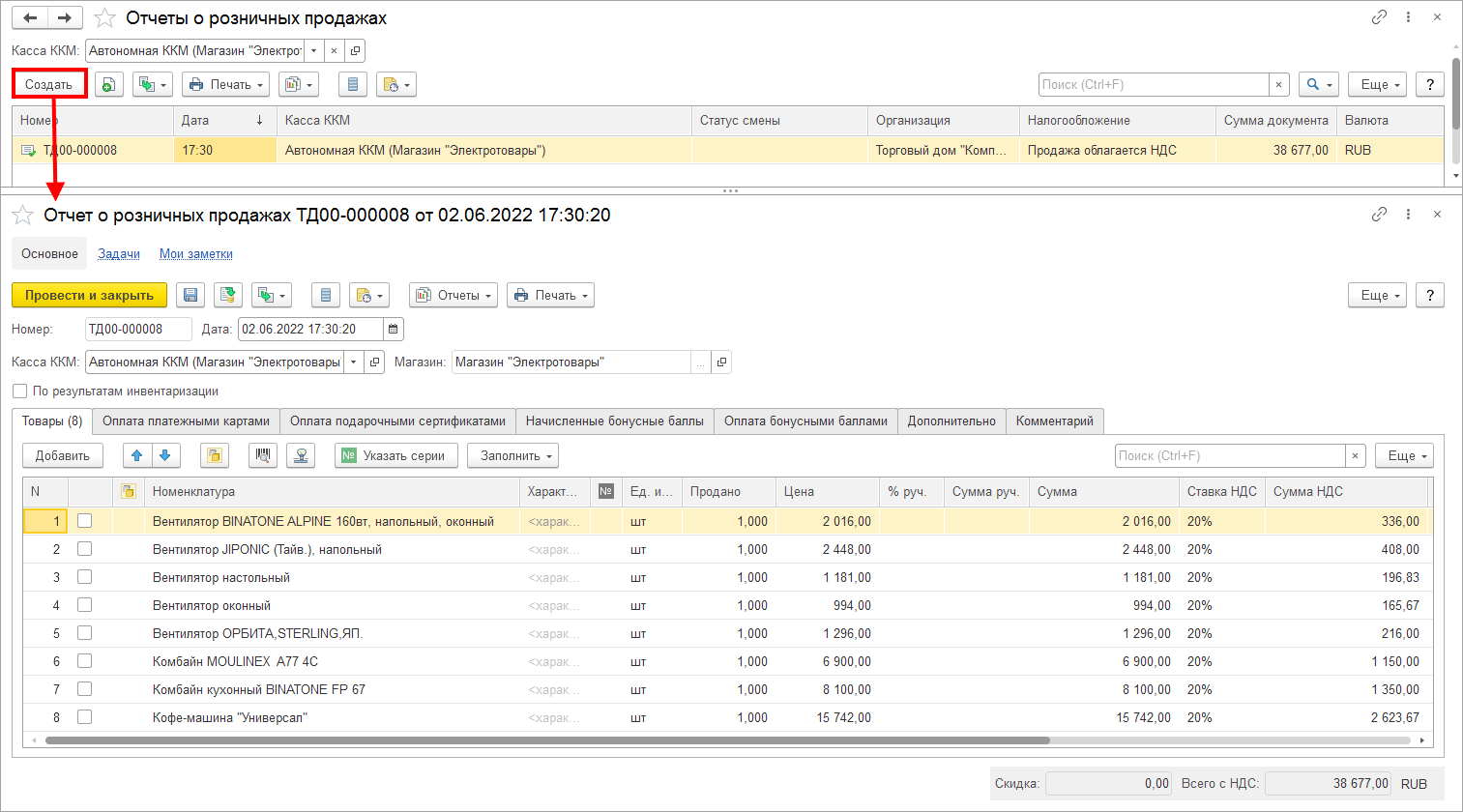This screenshot has width=1463, height=812.
Task: Search goods by barcode icon
Action: pyautogui.click(x=262, y=456)
